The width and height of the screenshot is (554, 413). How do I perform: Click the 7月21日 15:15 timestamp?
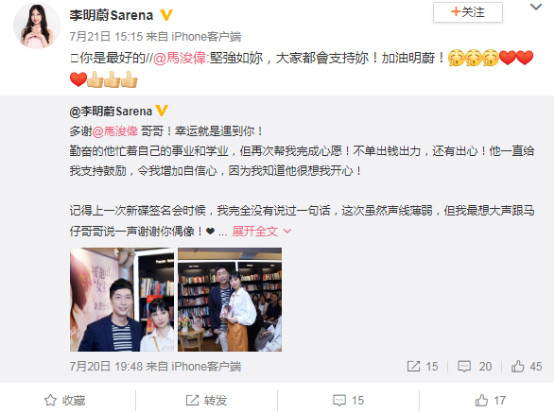click(106, 36)
